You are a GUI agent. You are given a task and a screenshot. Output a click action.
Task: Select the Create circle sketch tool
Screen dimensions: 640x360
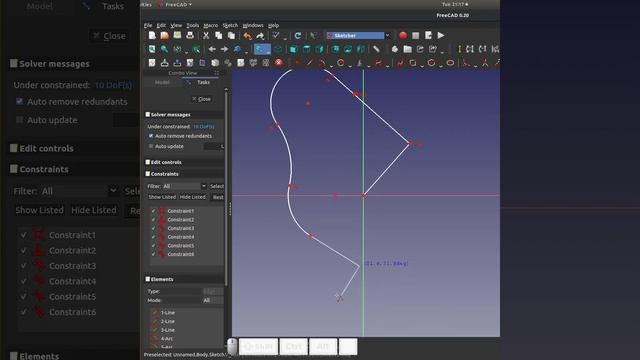[x=340, y=63]
